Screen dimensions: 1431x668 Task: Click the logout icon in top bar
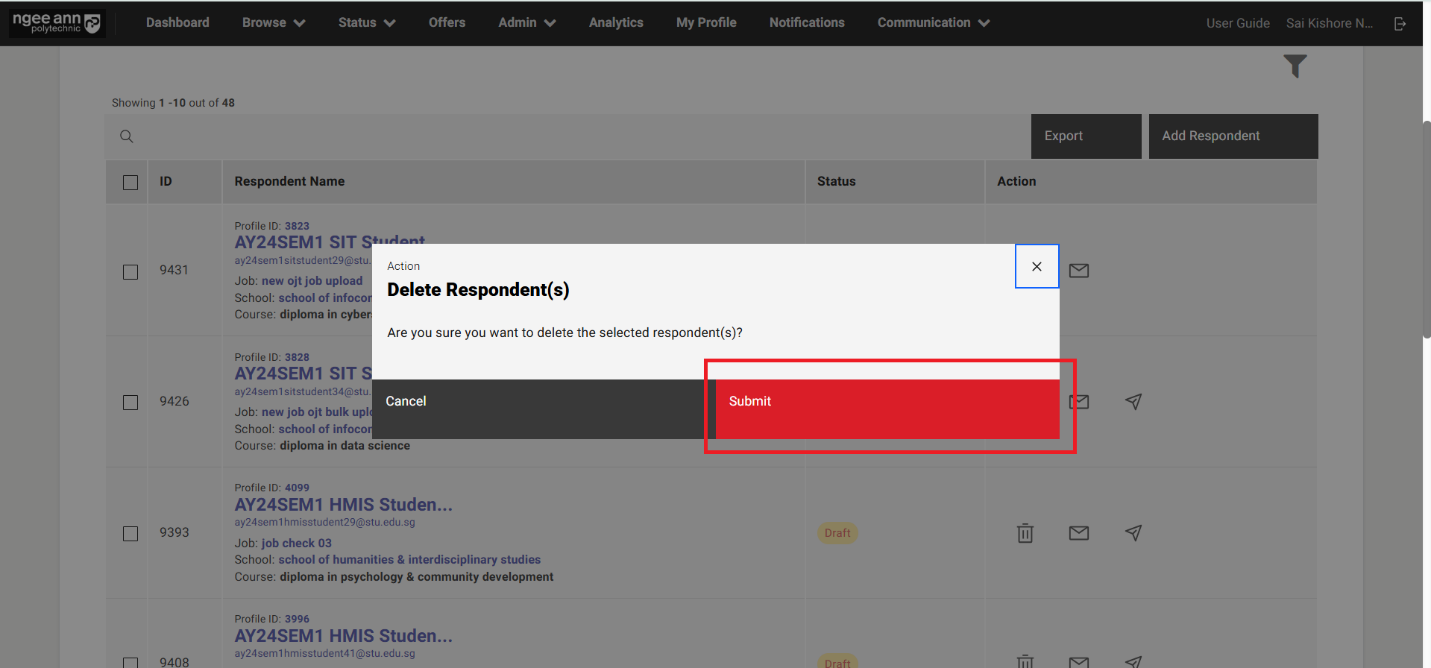coord(1400,23)
